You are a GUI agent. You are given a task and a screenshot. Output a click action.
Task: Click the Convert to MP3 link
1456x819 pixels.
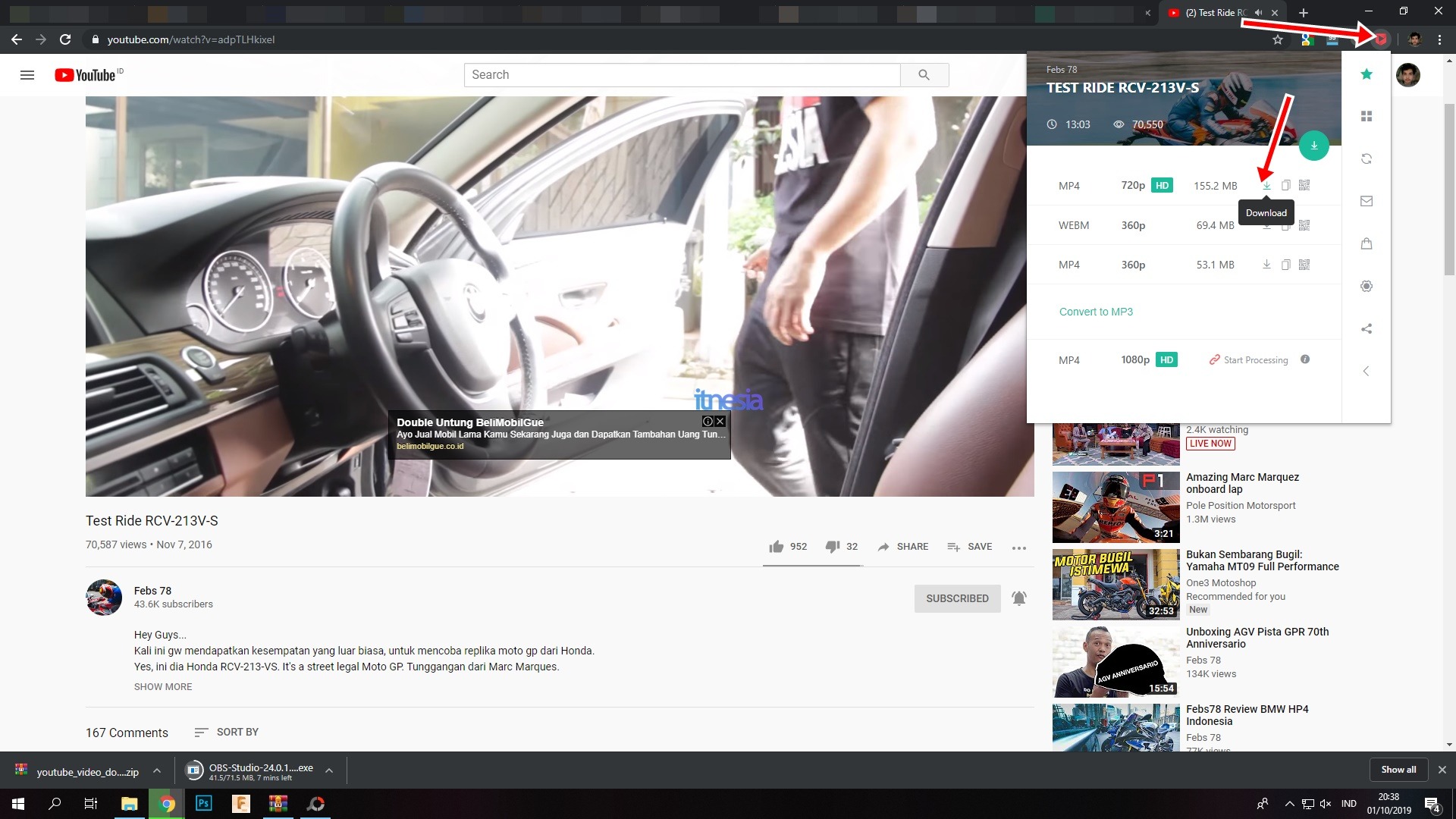point(1096,311)
